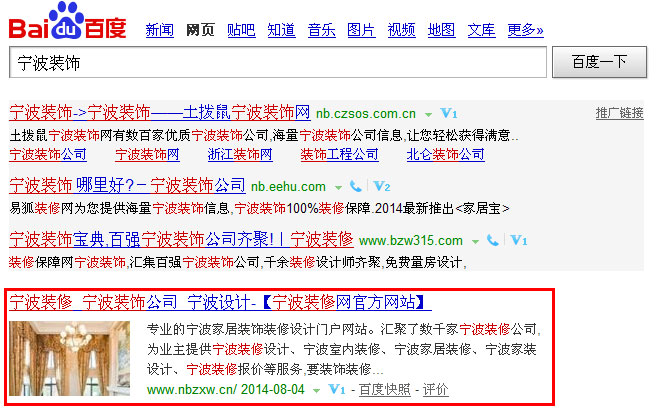Visit the 宁波装饰公司 sublink
661x410 pixels.
[x=48, y=155]
